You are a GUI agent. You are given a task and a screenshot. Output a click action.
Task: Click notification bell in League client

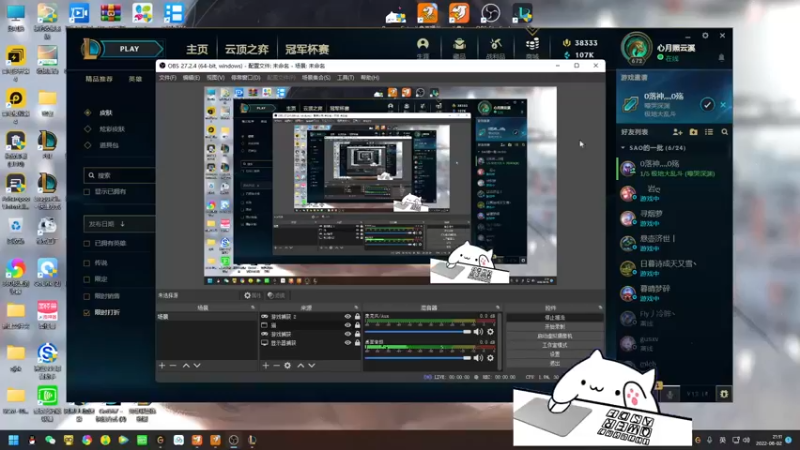[721, 58]
